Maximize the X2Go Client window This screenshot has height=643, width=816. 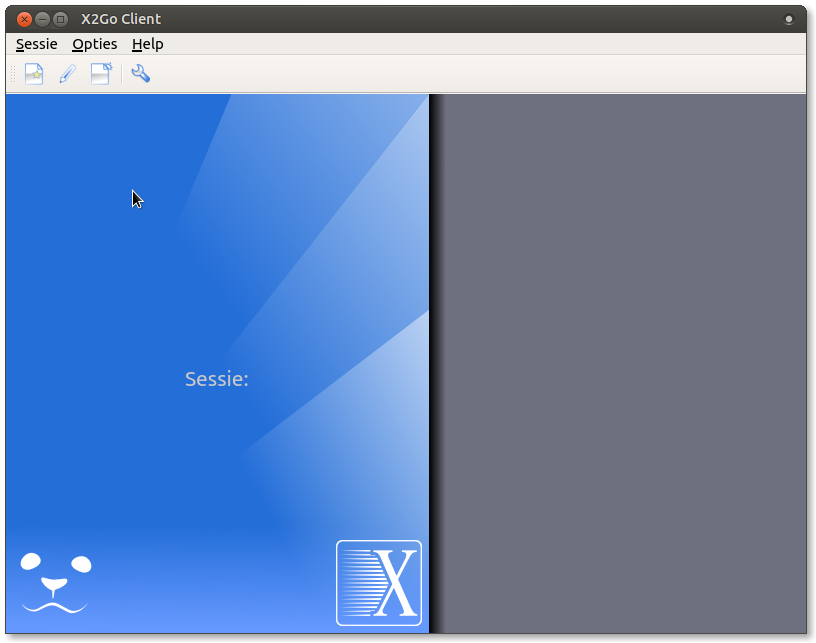pos(60,19)
